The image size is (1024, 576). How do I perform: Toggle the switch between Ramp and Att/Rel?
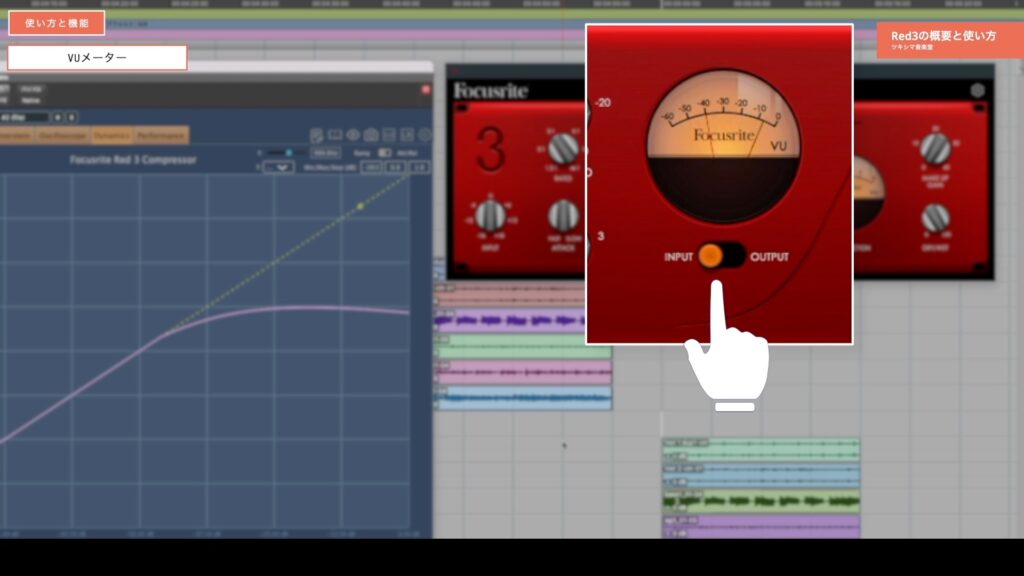(385, 153)
